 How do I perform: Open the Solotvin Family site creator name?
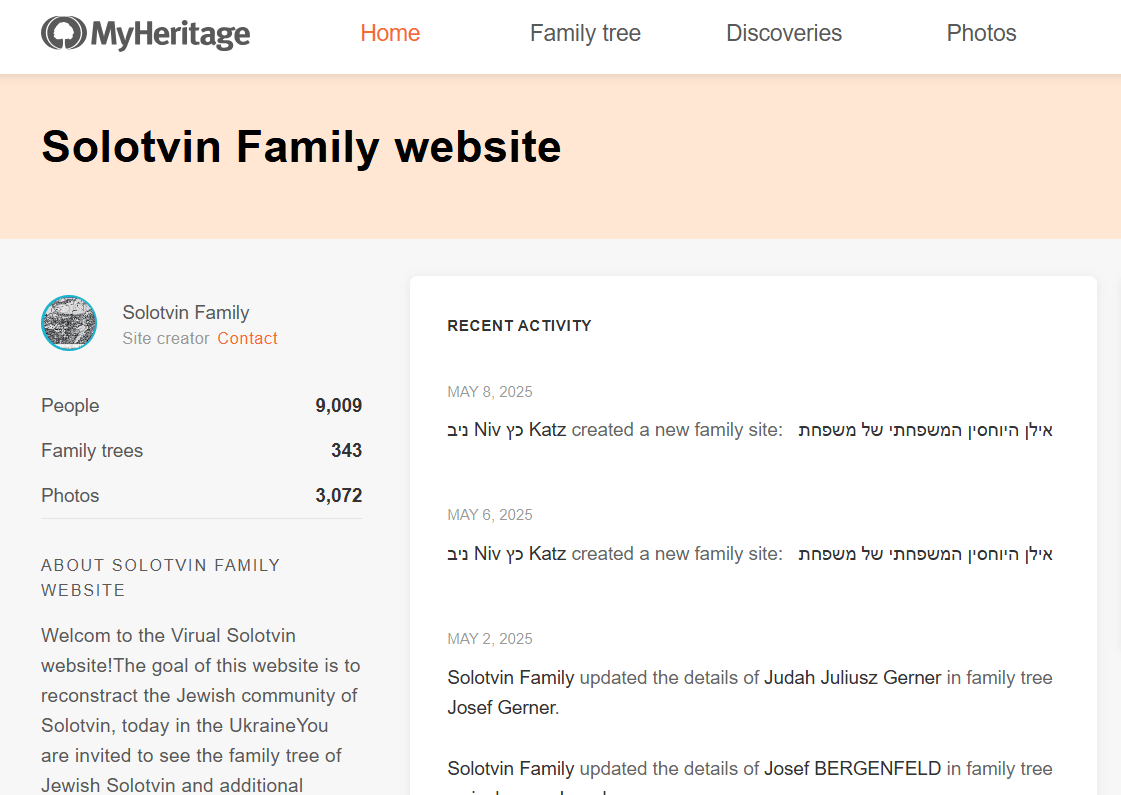(x=186, y=312)
